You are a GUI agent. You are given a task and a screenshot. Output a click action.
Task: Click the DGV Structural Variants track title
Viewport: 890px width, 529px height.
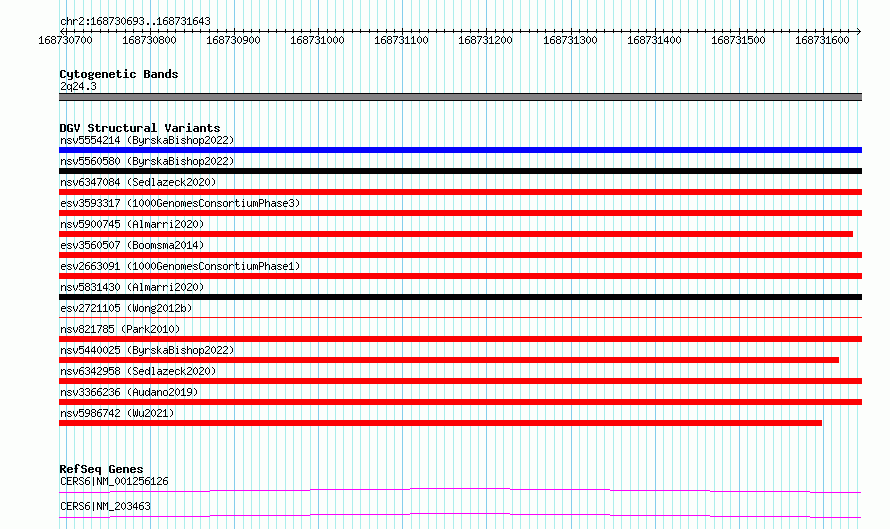(x=140, y=128)
